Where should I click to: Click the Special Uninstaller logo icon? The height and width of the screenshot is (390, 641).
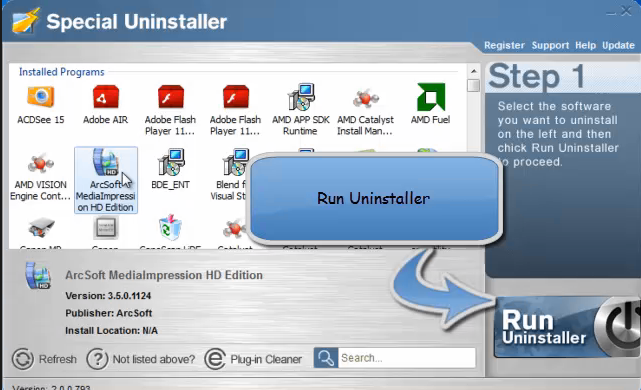[x=25, y=20]
